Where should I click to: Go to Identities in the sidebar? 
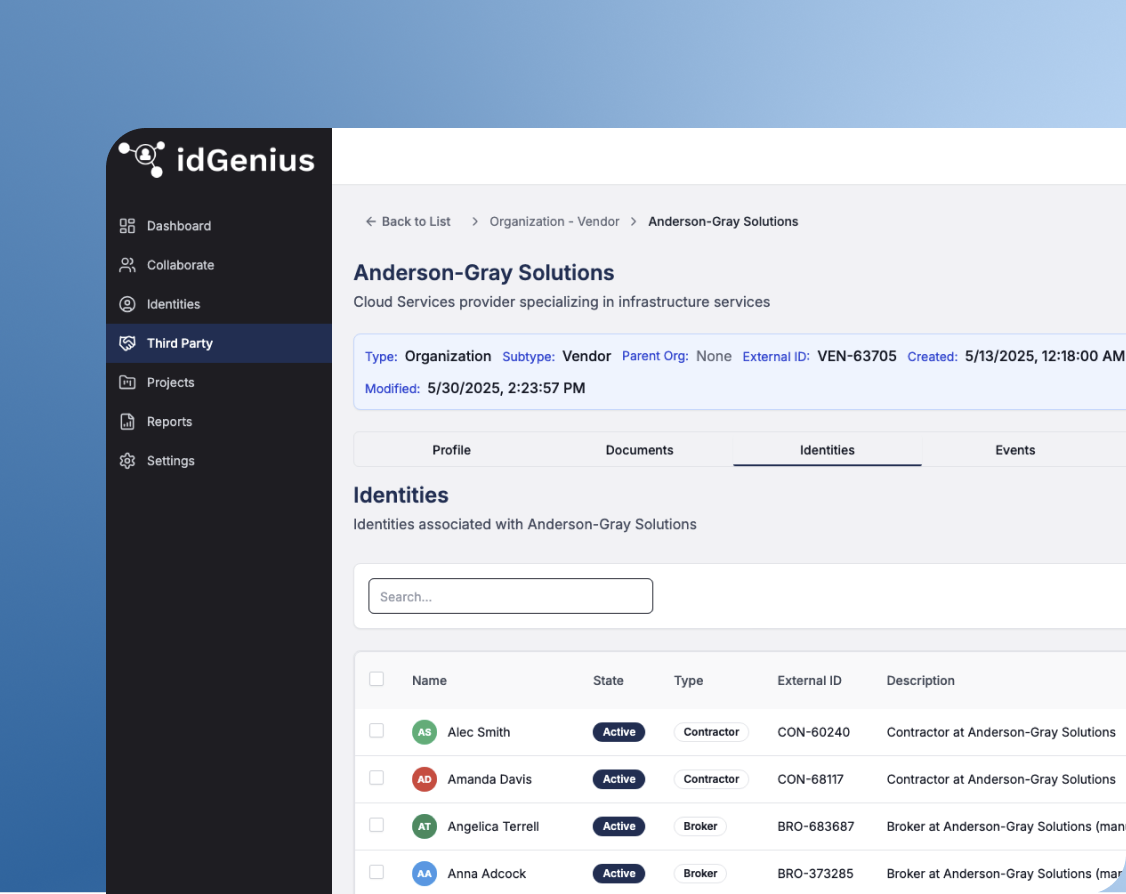(219, 304)
